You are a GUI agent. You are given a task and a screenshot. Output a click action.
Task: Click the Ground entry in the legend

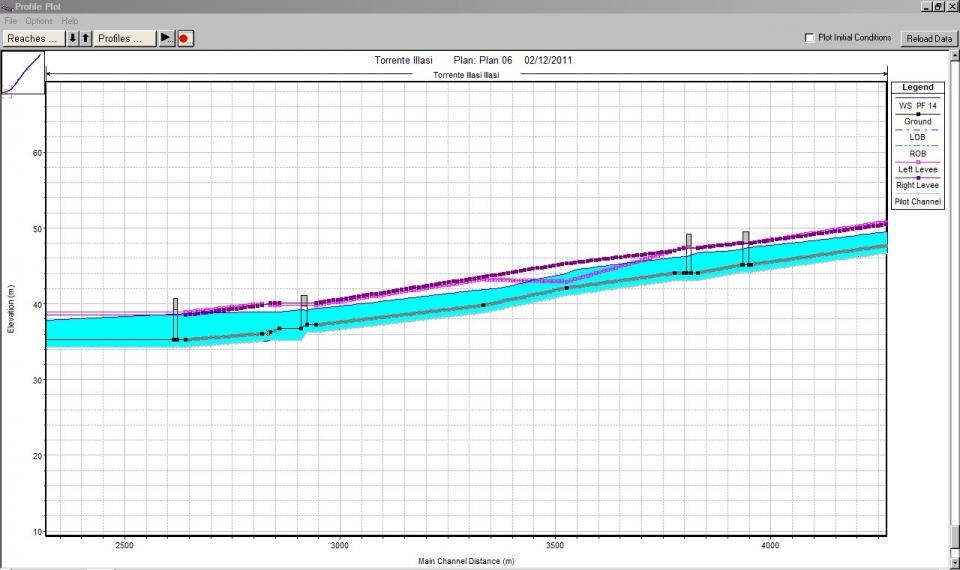pos(917,122)
